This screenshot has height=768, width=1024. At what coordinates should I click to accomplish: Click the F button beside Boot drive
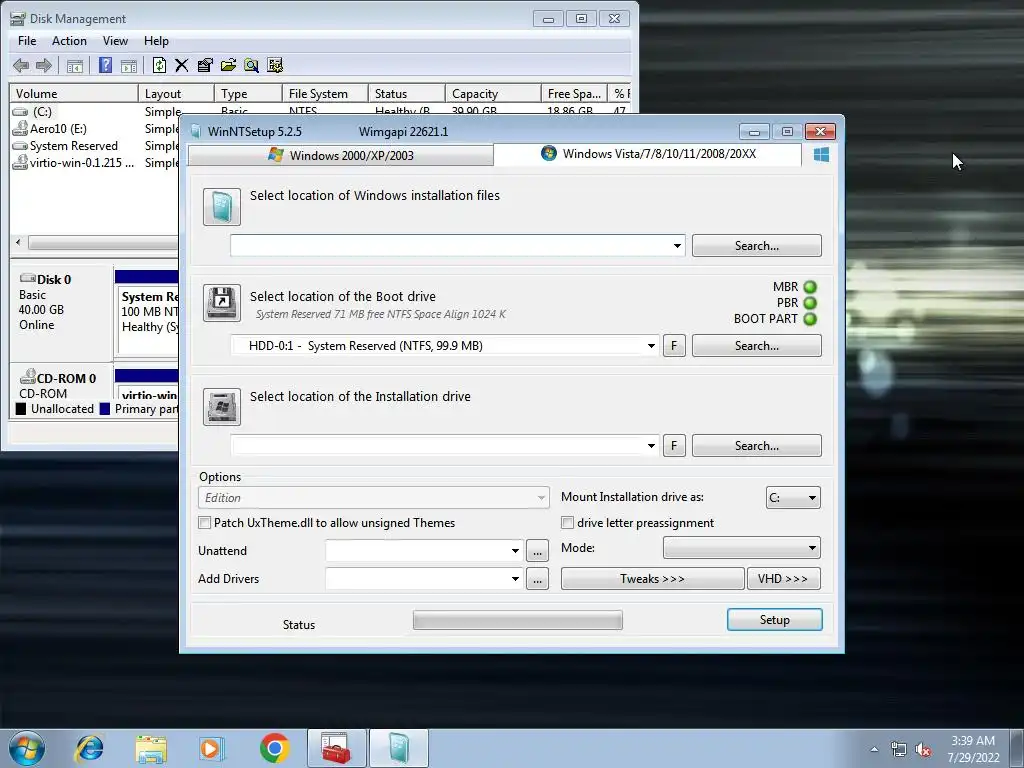[x=674, y=346]
